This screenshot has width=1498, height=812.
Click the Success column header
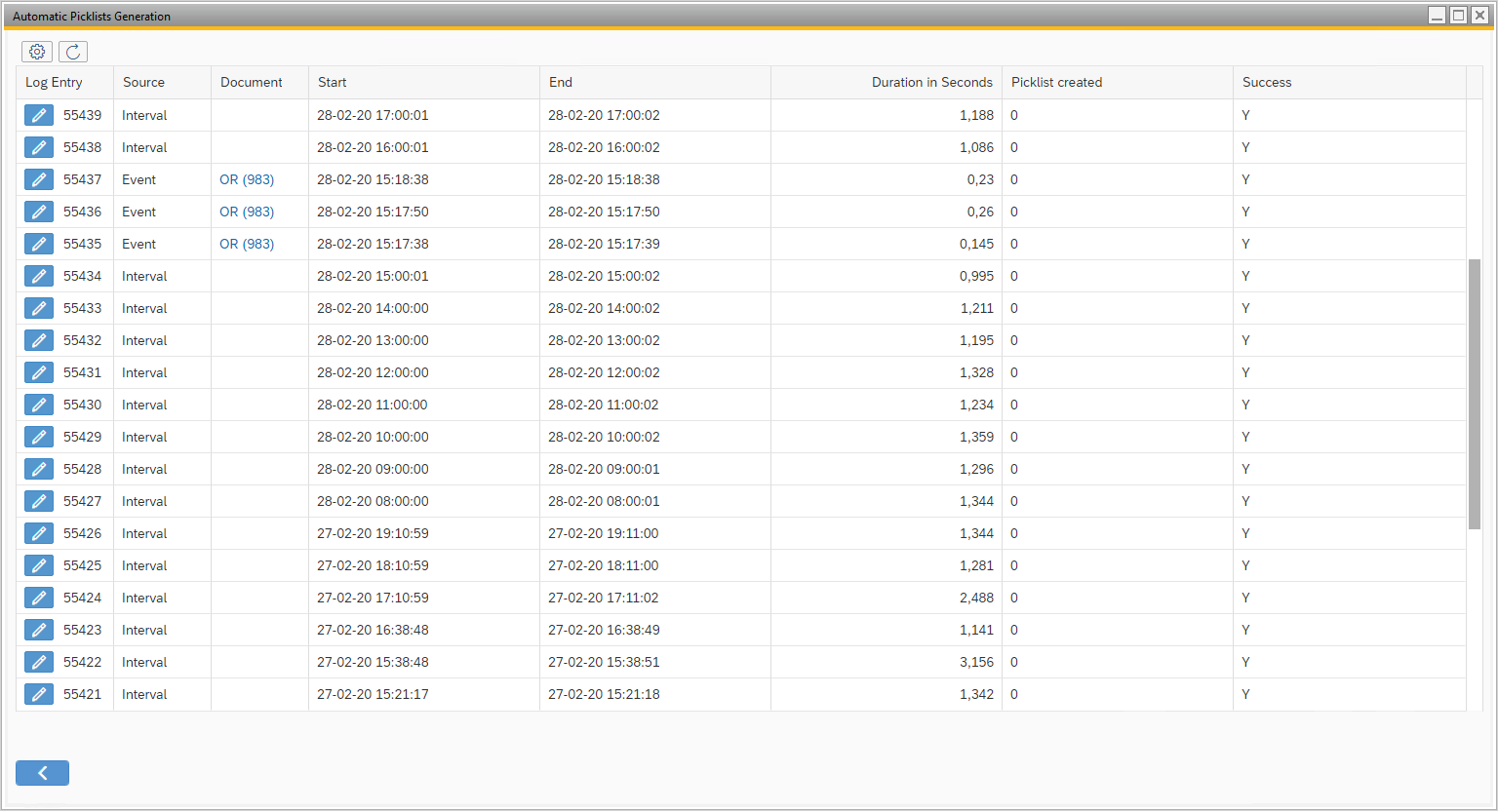[x=1266, y=83]
